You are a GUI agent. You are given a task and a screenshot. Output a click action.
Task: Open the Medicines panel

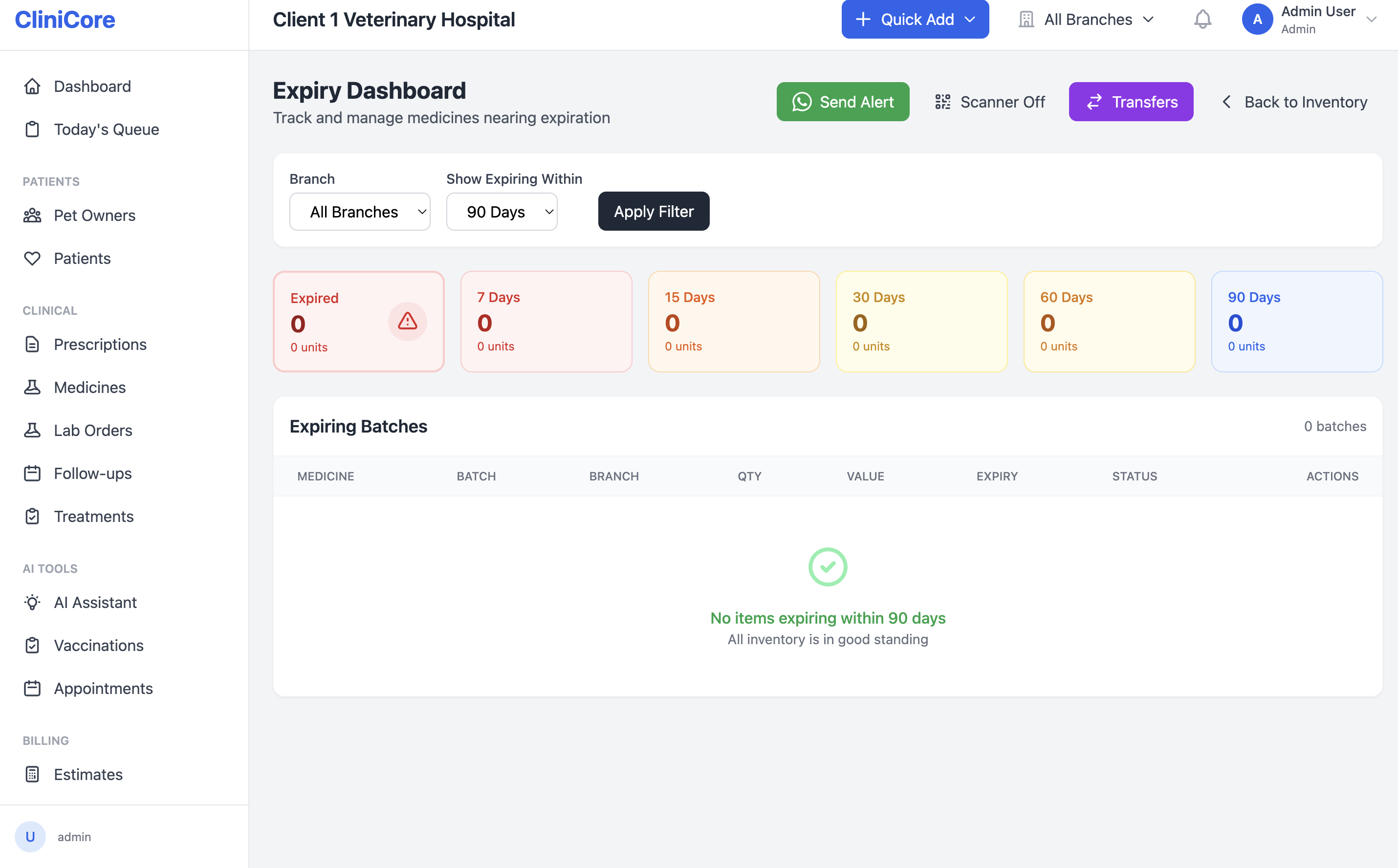click(89, 387)
